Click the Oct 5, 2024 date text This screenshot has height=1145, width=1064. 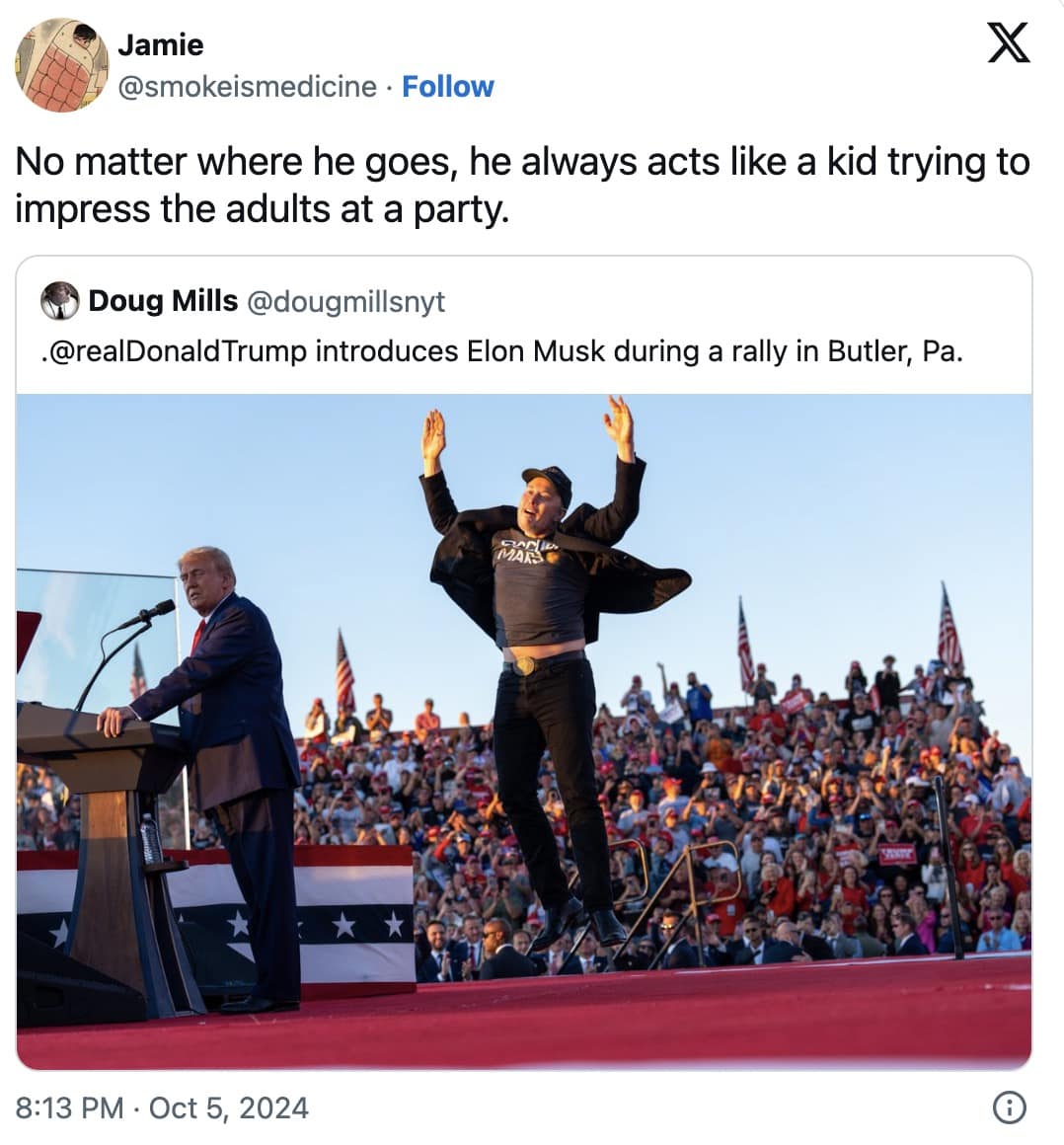(229, 1109)
